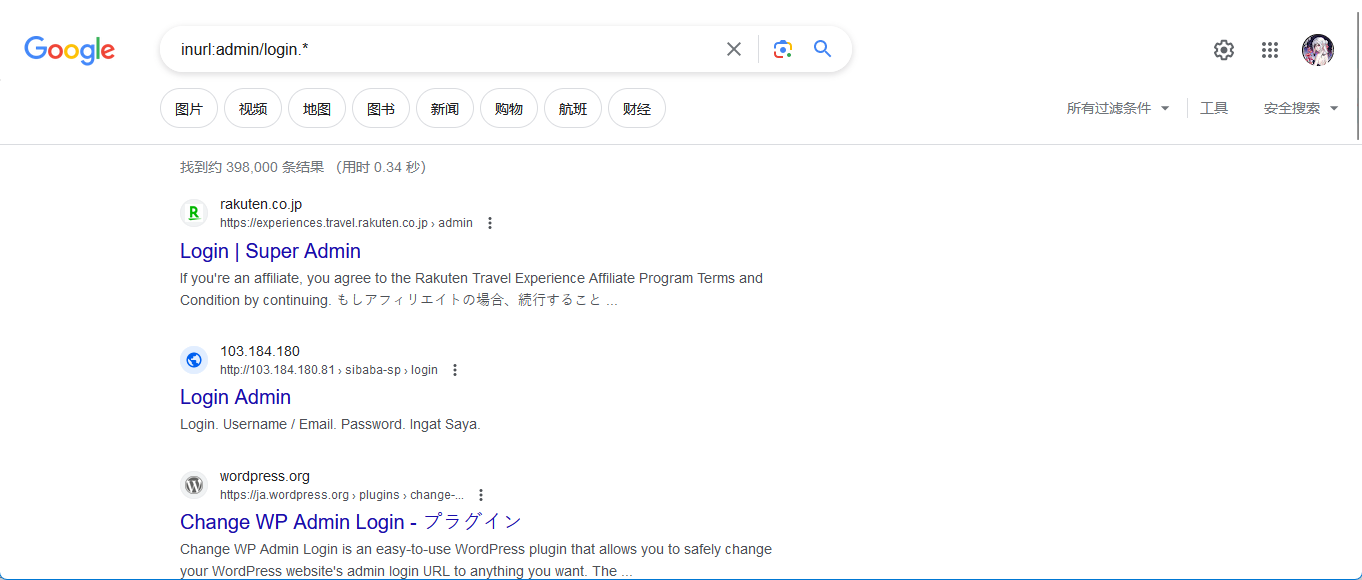Open the 工具 button
This screenshot has height=580, width=1362.
point(1214,108)
